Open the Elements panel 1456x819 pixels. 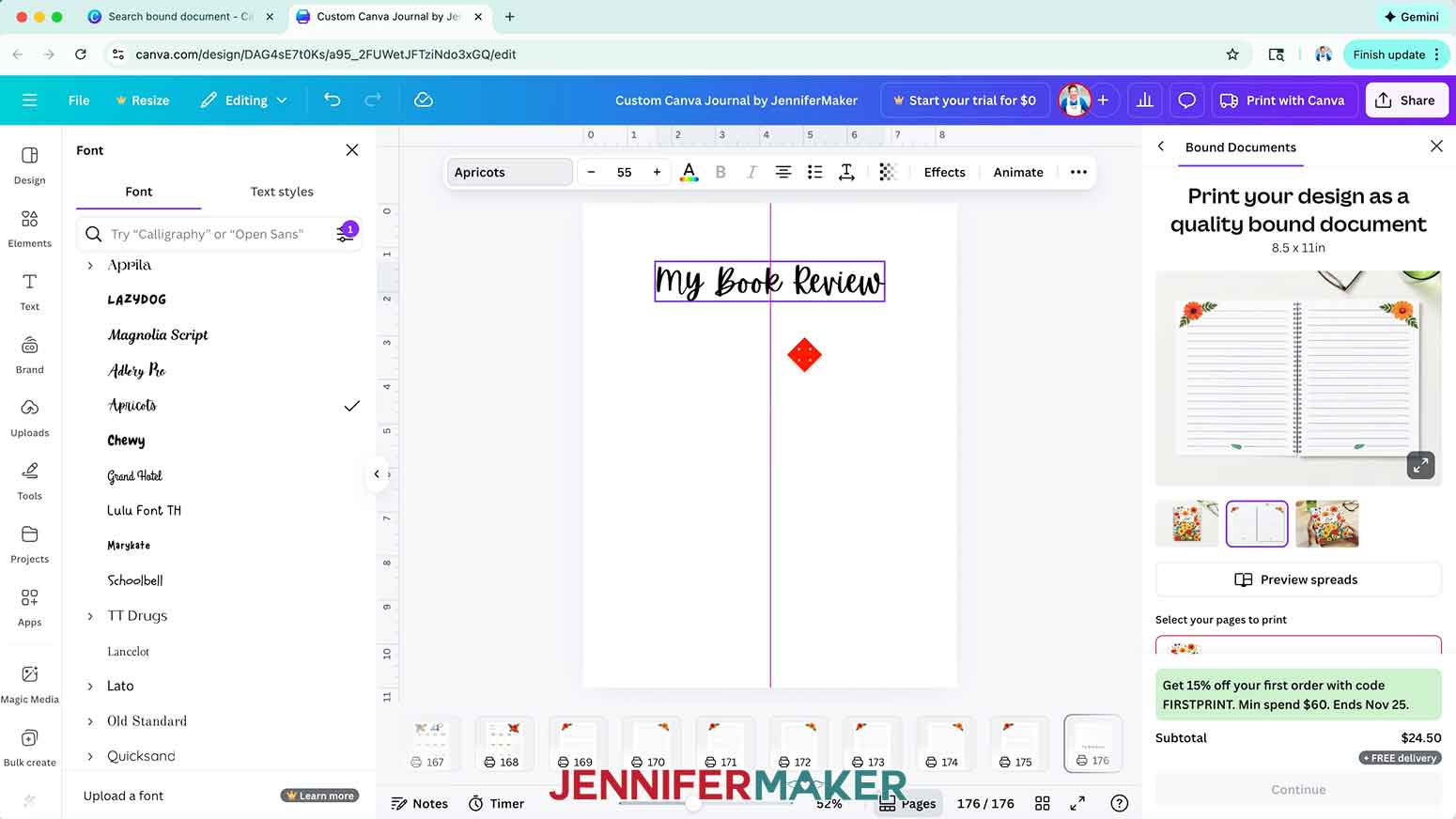(29, 228)
